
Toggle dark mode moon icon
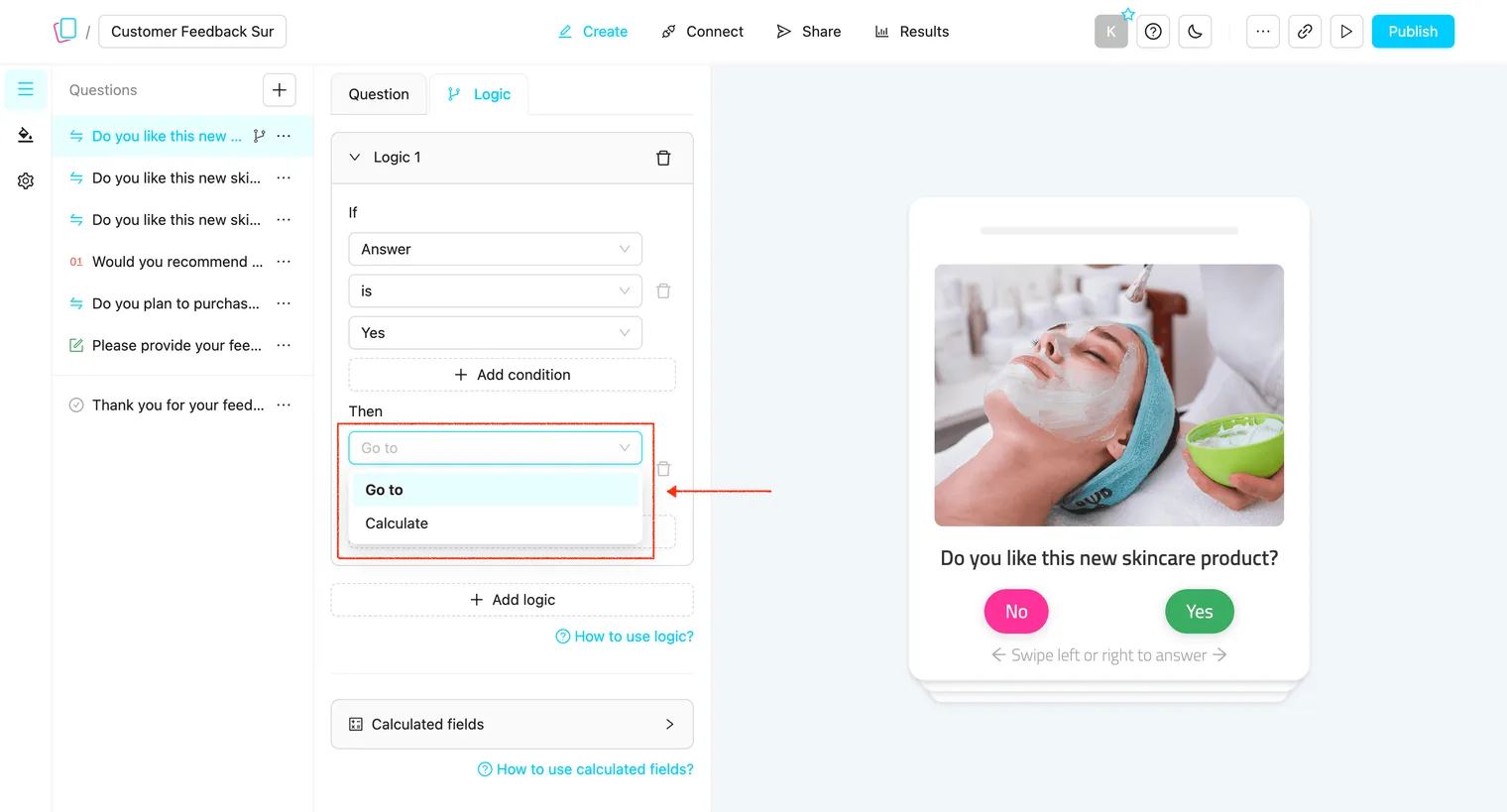click(1195, 32)
